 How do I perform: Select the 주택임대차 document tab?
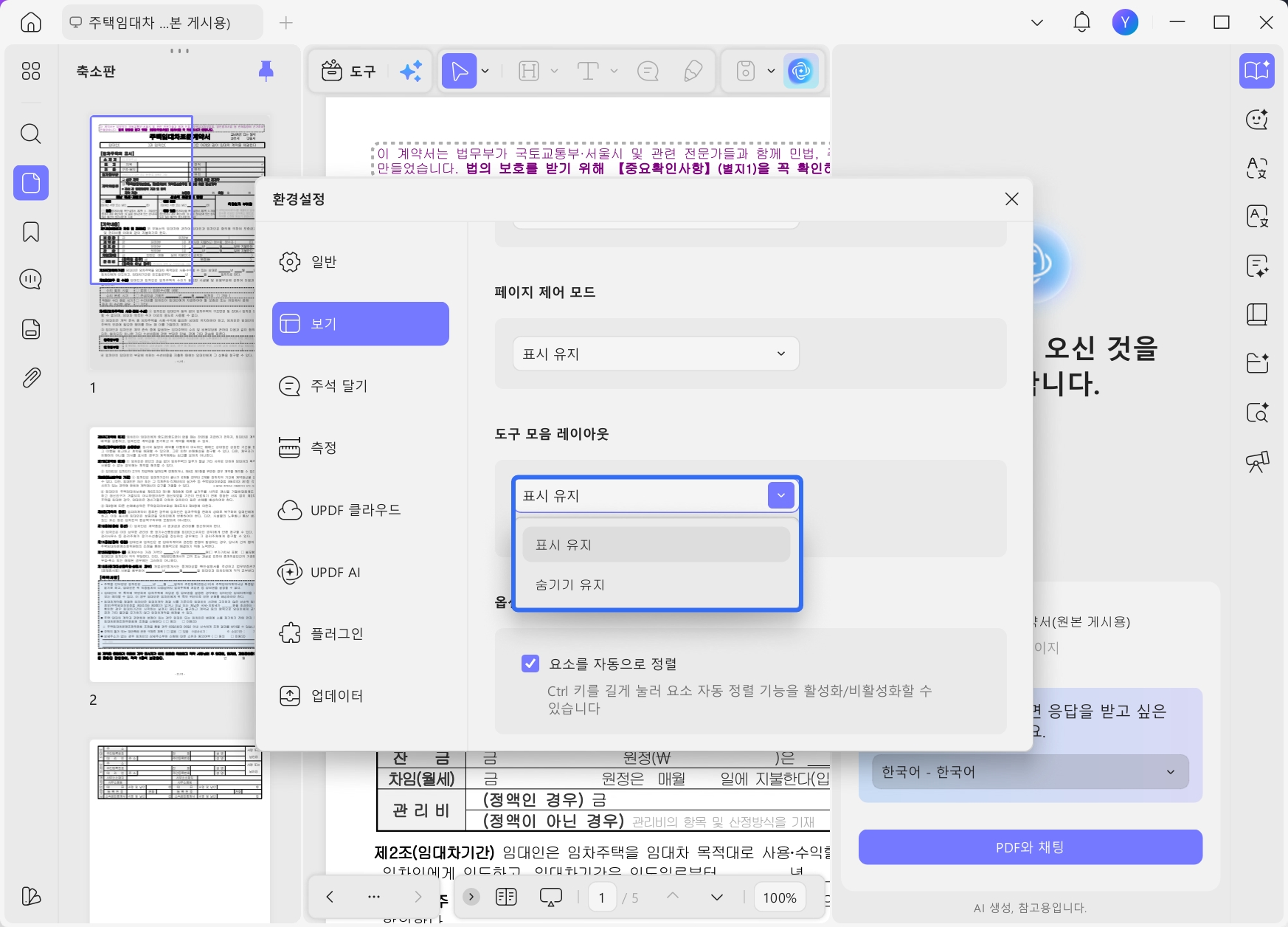pyautogui.click(x=162, y=23)
